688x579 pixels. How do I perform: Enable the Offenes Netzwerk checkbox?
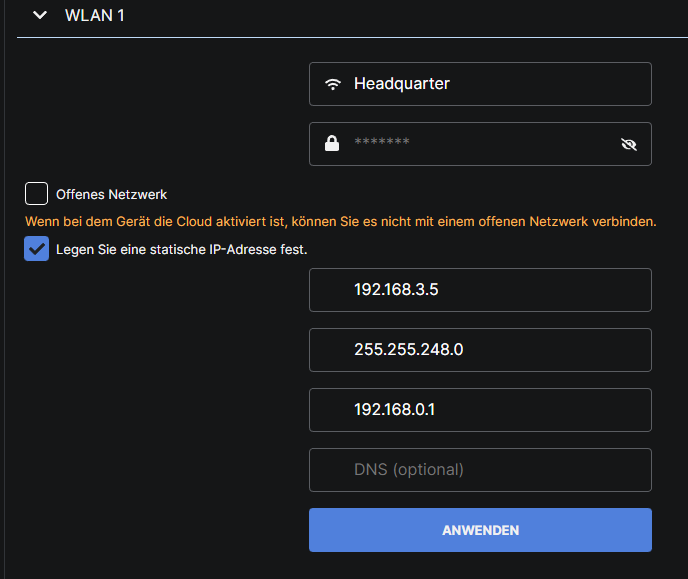pos(37,194)
